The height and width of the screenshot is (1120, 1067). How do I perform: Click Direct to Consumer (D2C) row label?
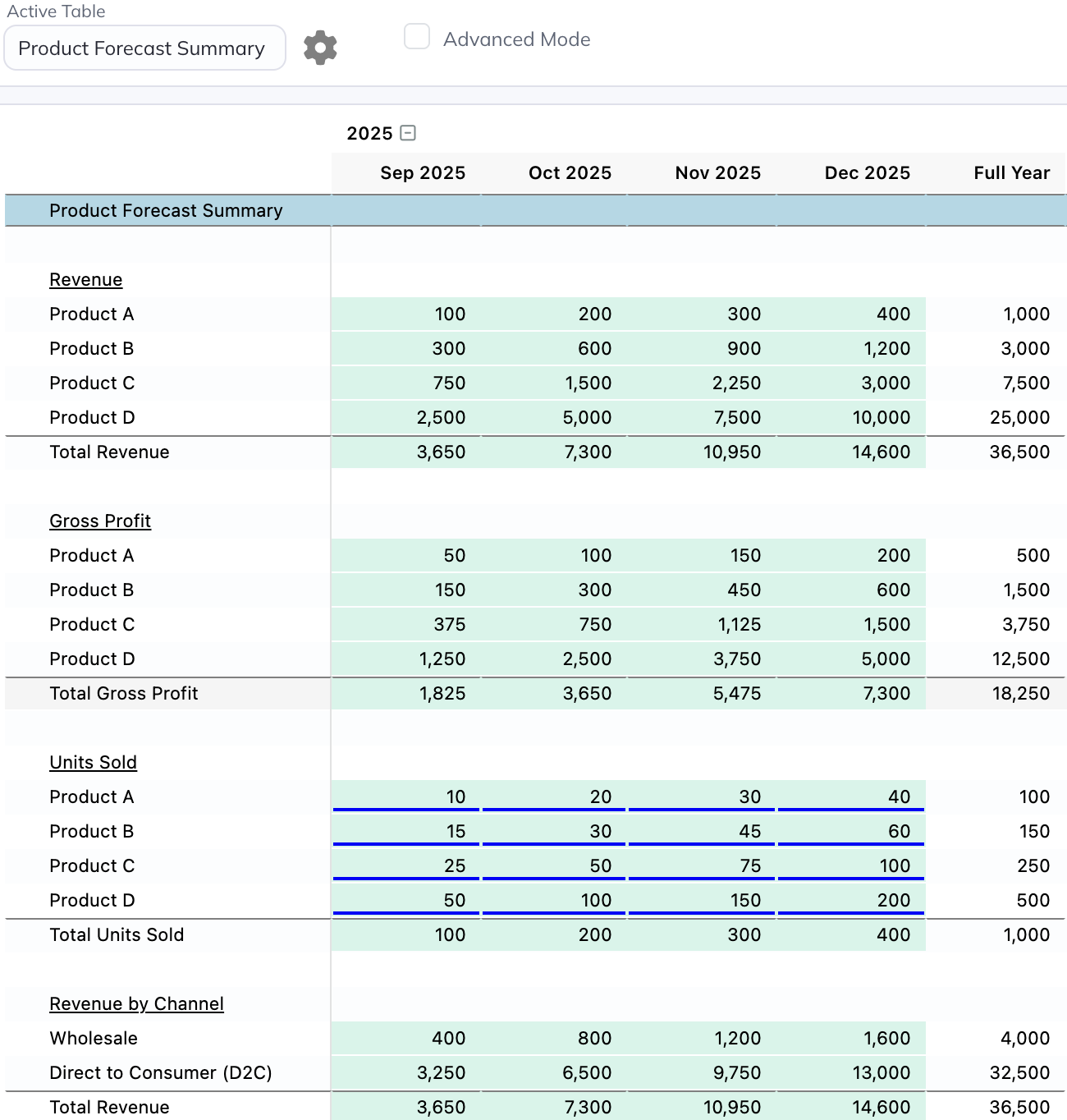[x=160, y=1073]
